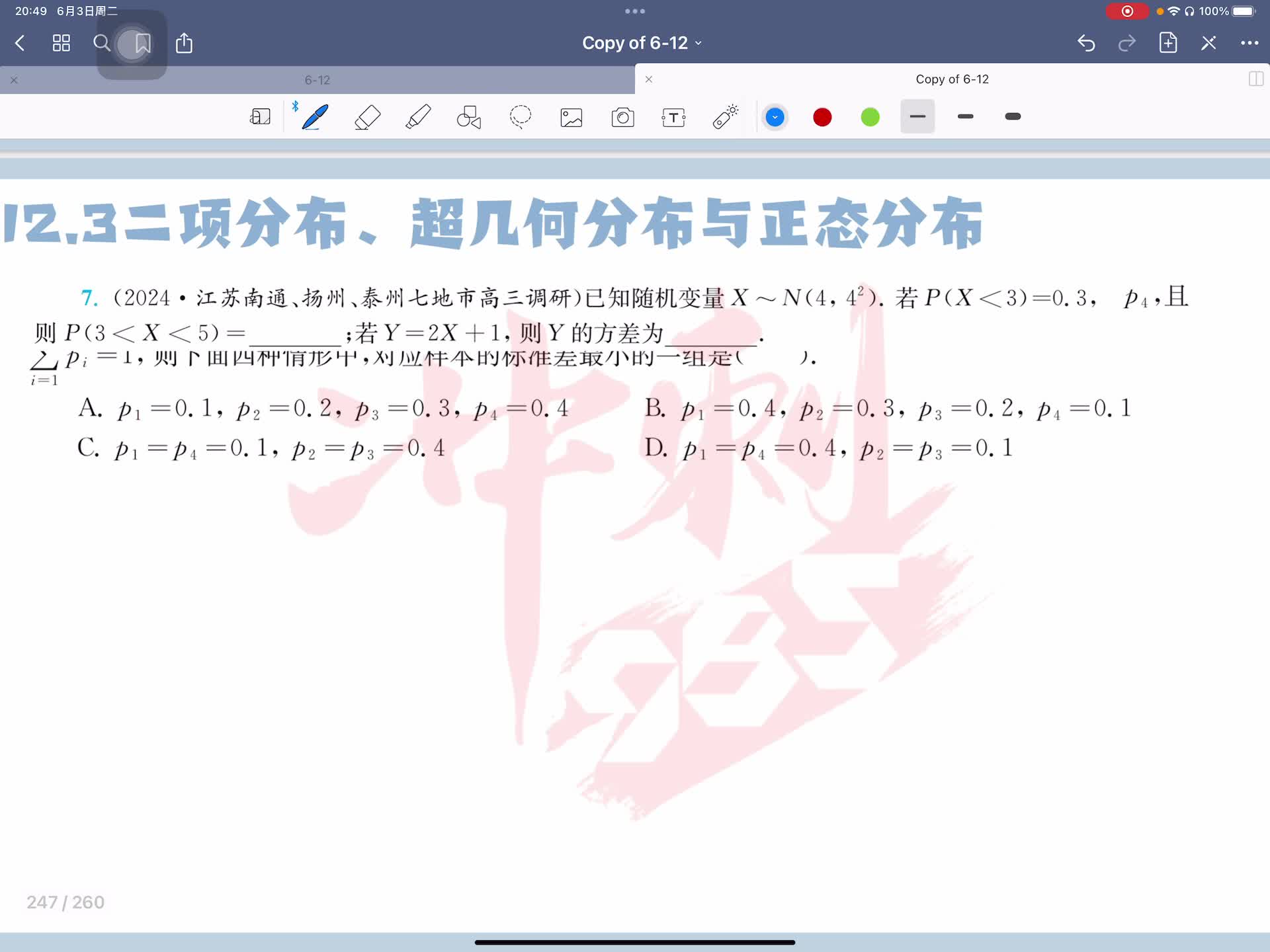Pick the red pen color
This screenshot has width=1270, height=952.
click(x=822, y=117)
